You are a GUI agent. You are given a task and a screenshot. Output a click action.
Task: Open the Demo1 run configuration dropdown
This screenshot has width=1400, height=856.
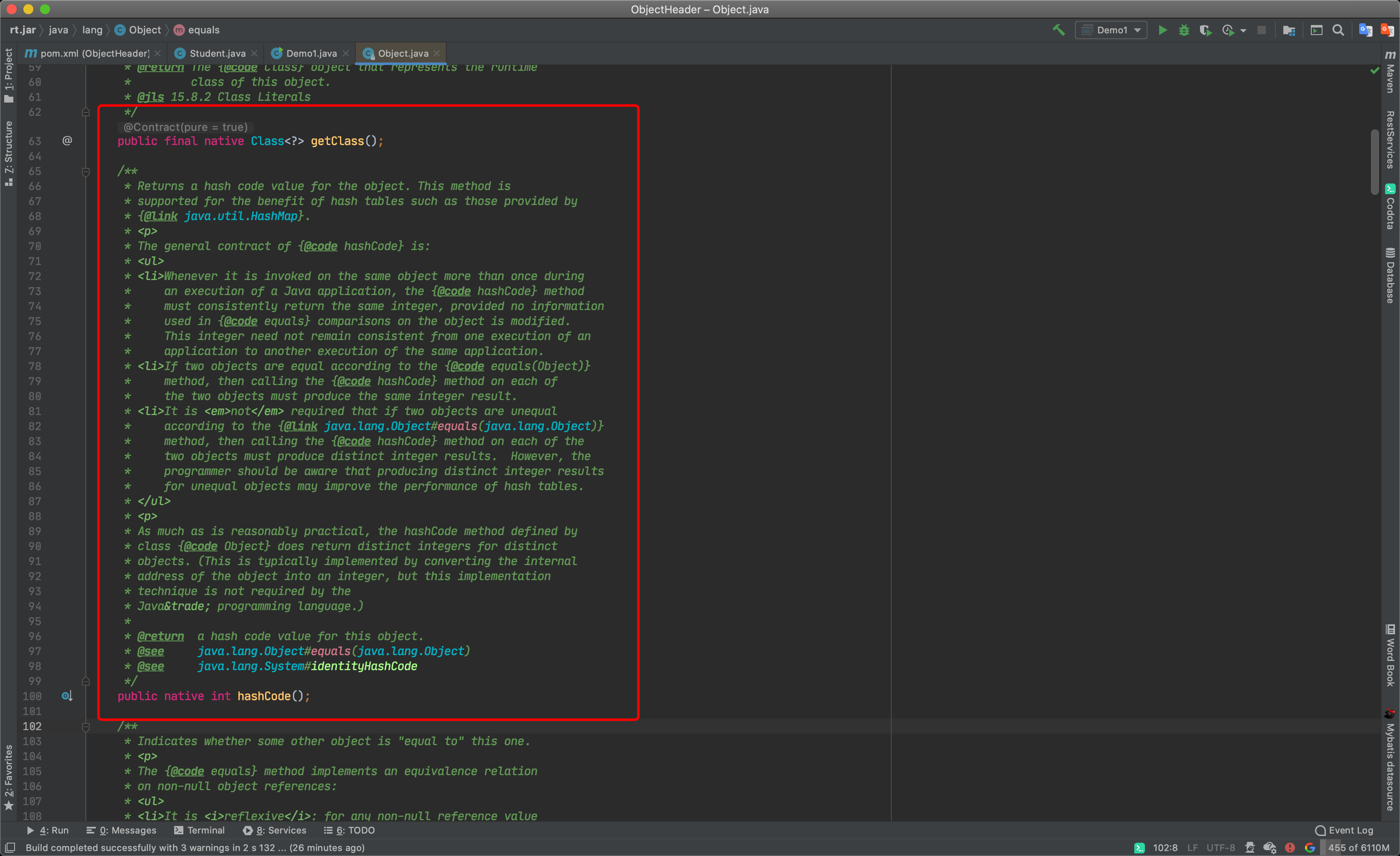click(x=1111, y=30)
